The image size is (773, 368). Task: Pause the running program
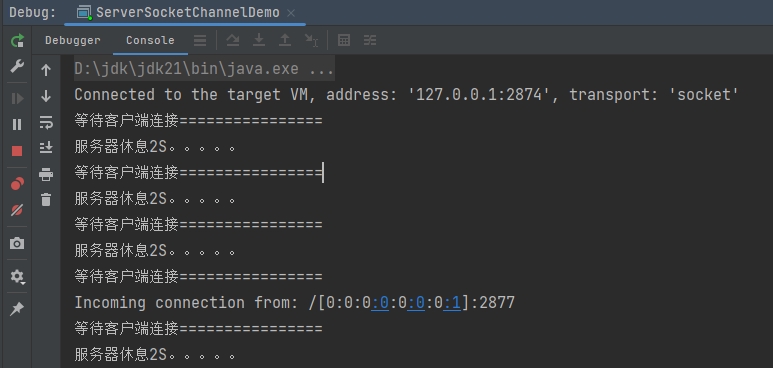(17, 124)
